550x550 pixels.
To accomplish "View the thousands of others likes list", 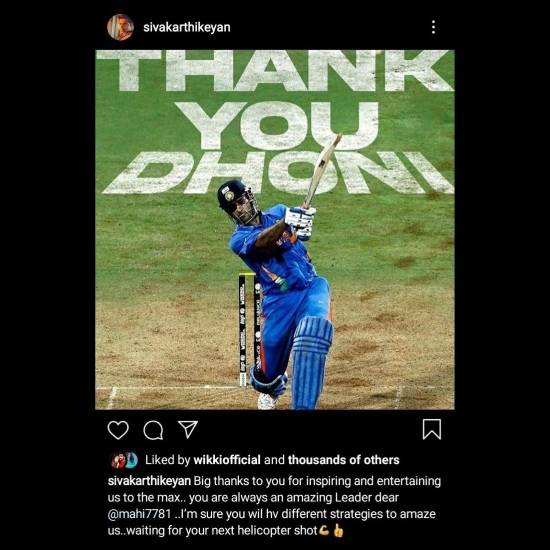I will [x=343, y=460].
